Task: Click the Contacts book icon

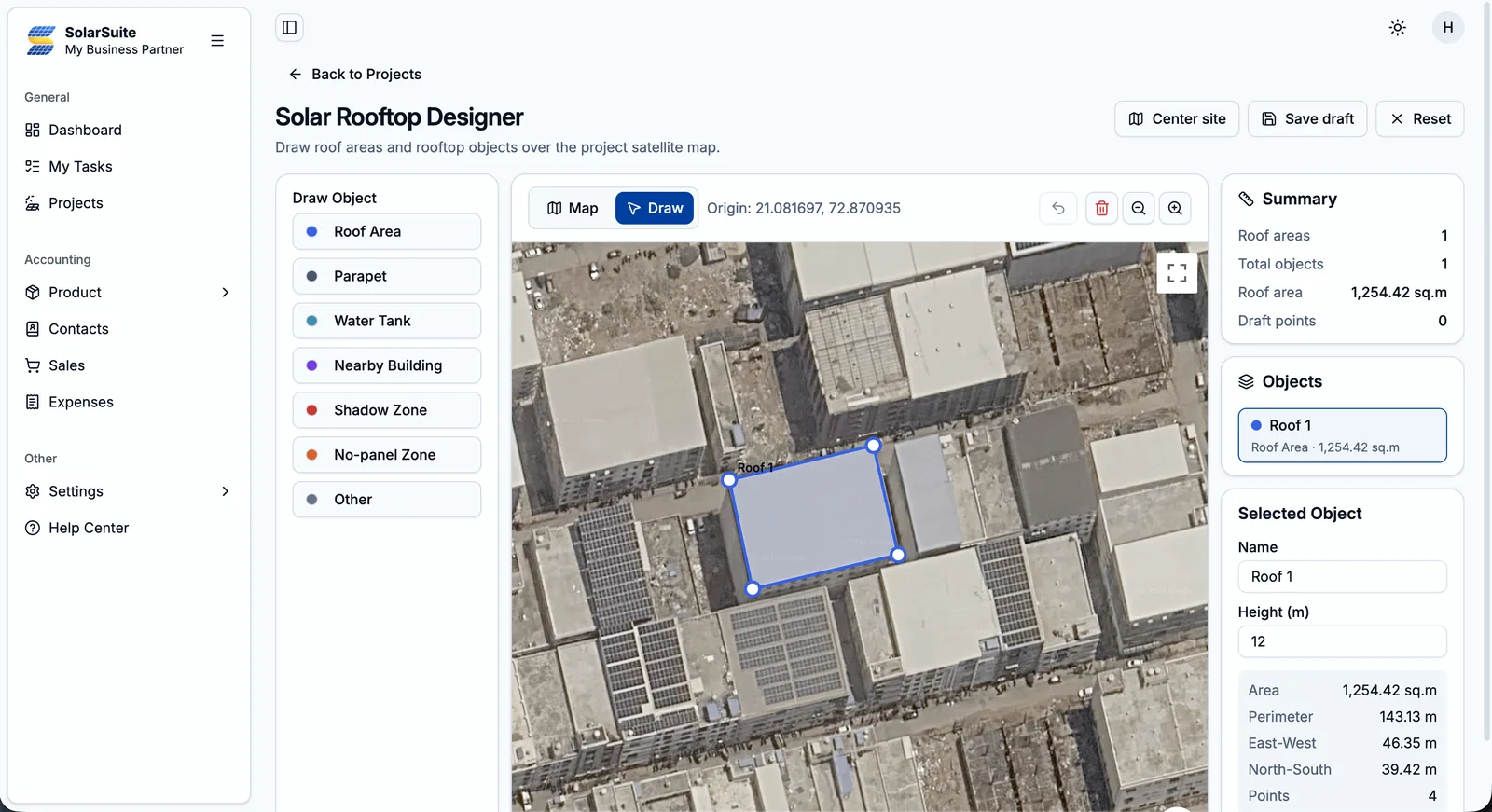Action: pos(33,329)
